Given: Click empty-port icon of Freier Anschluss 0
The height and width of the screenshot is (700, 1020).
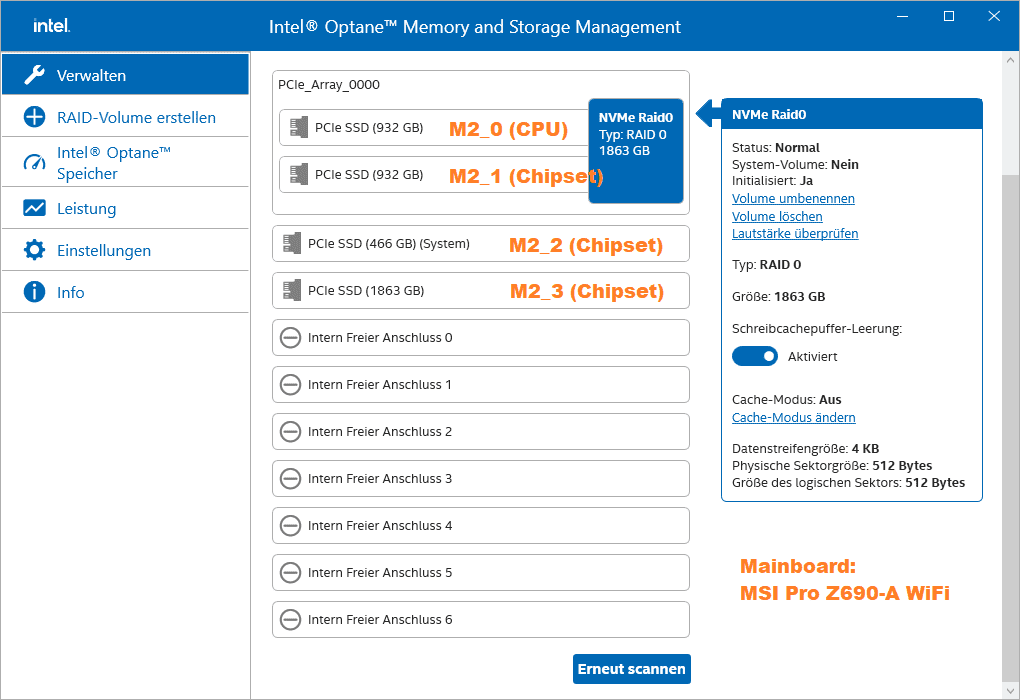Looking at the screenshot, I should 290,338.
